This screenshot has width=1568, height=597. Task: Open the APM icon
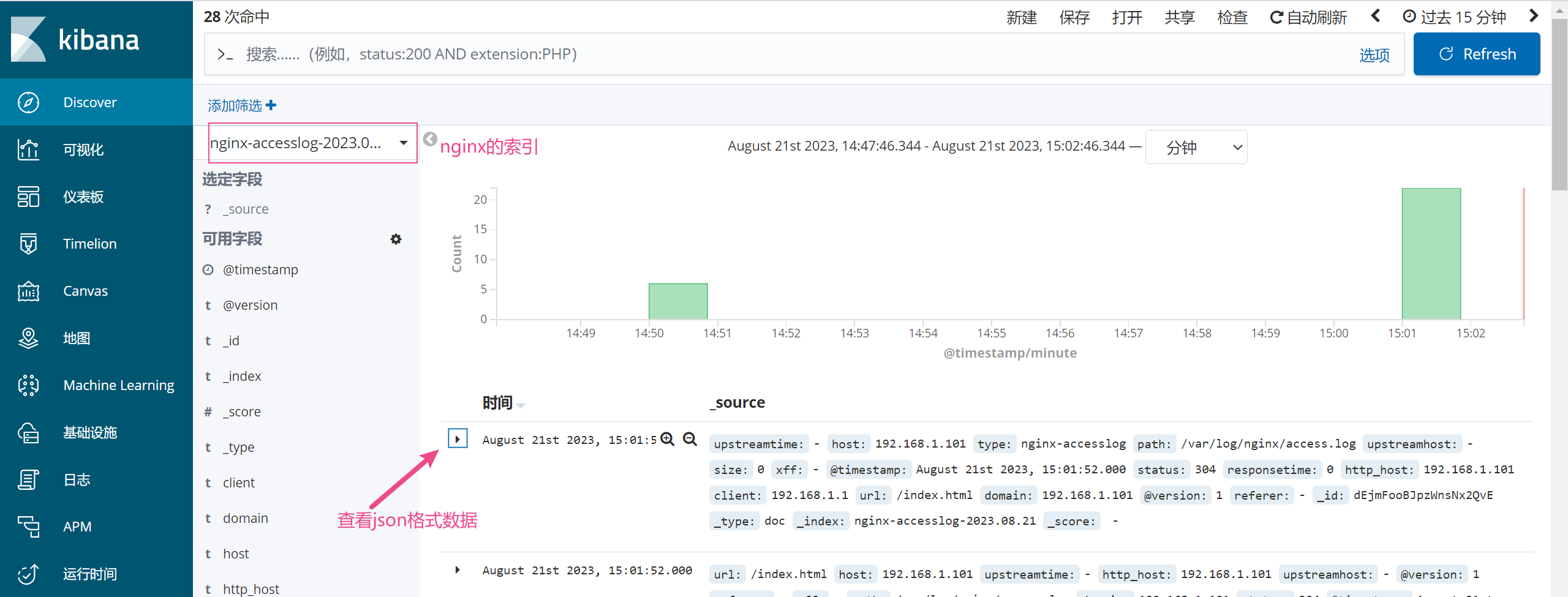click(x=28, y=527)
